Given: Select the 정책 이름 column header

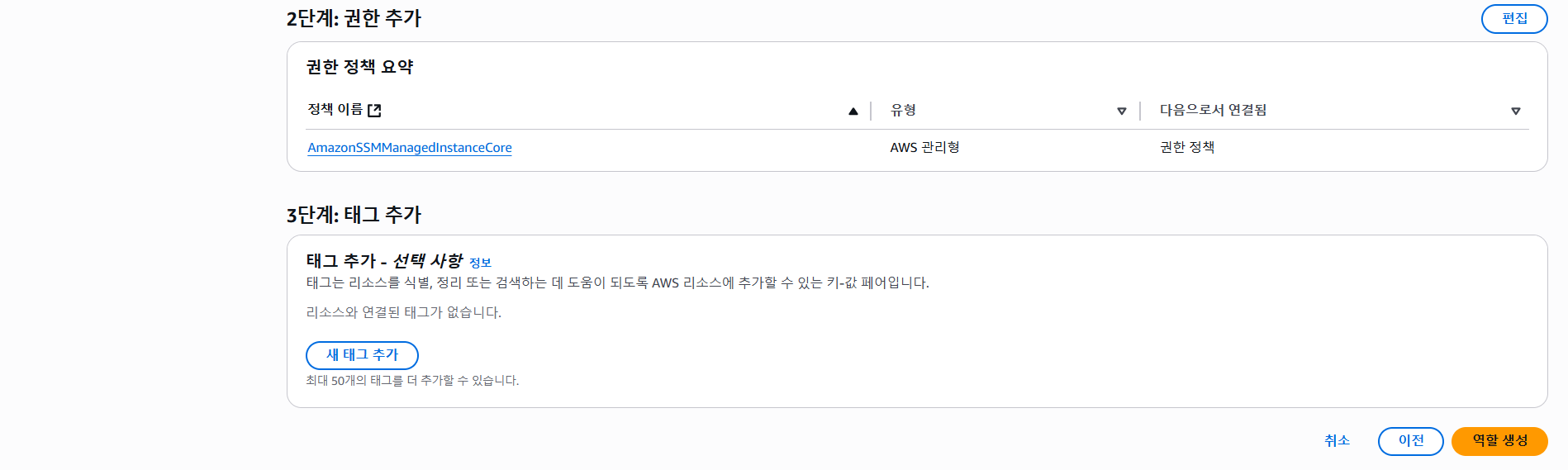Looking at the screenshot, I should click(335, 110).
